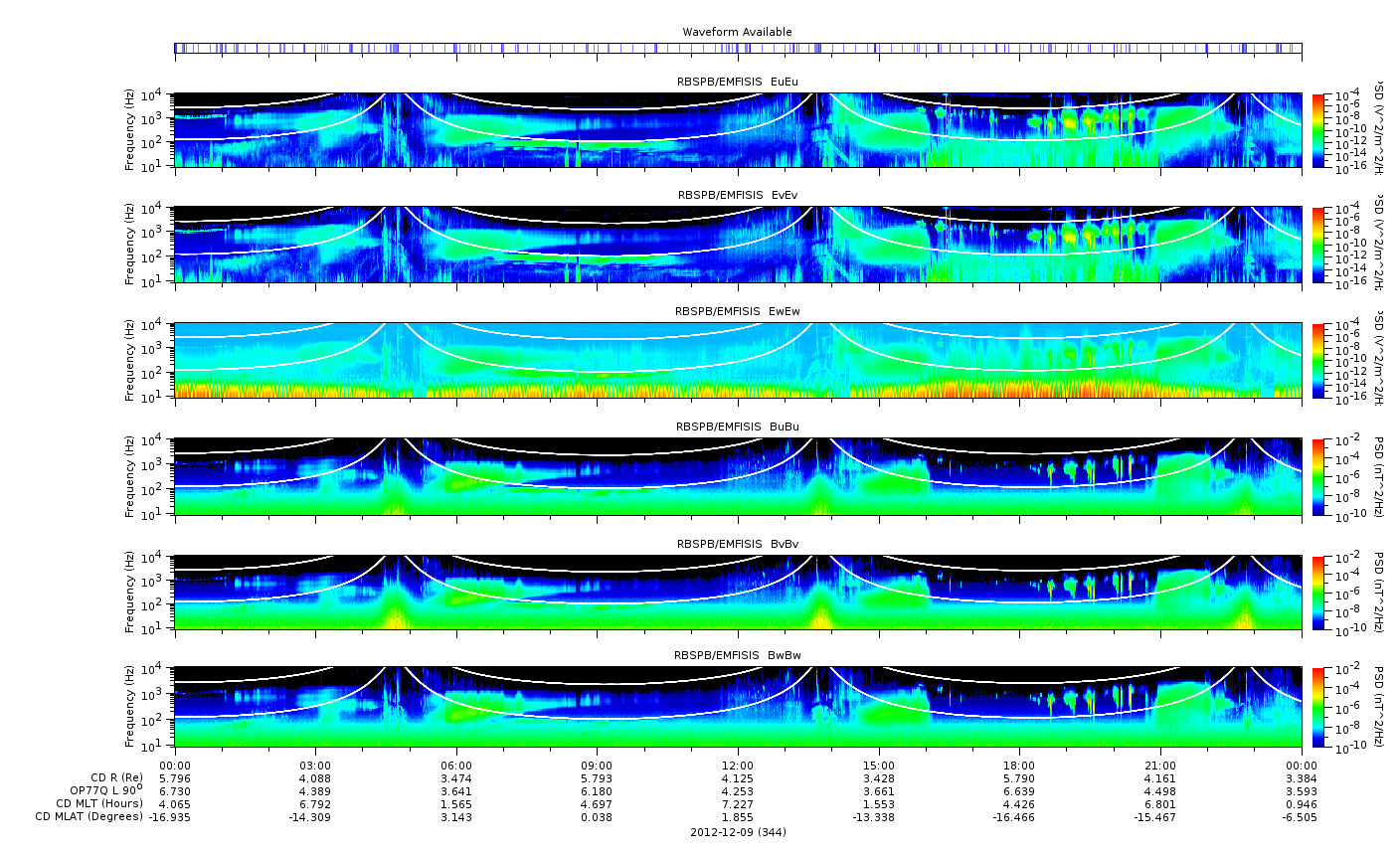Click the L value 4.389

[315, 790]
